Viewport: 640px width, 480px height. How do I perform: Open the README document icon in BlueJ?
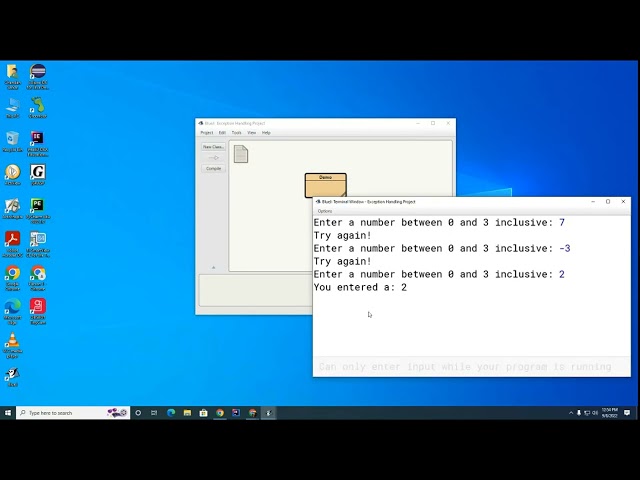[241, 154]
